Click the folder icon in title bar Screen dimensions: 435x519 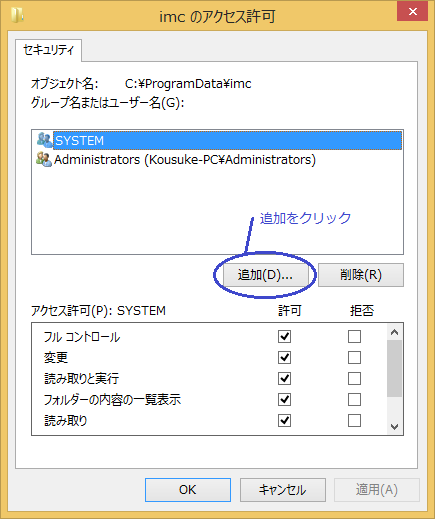[x=17, y=15]
